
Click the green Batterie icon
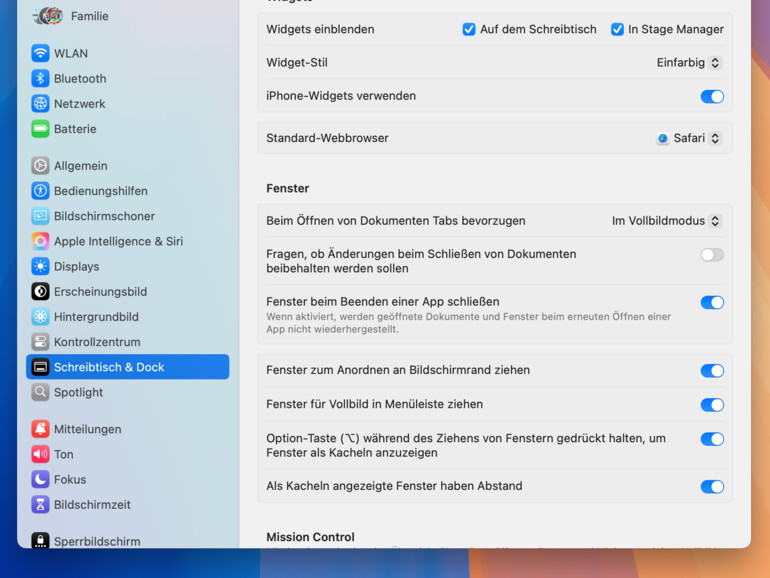click(x=40, y=129)
